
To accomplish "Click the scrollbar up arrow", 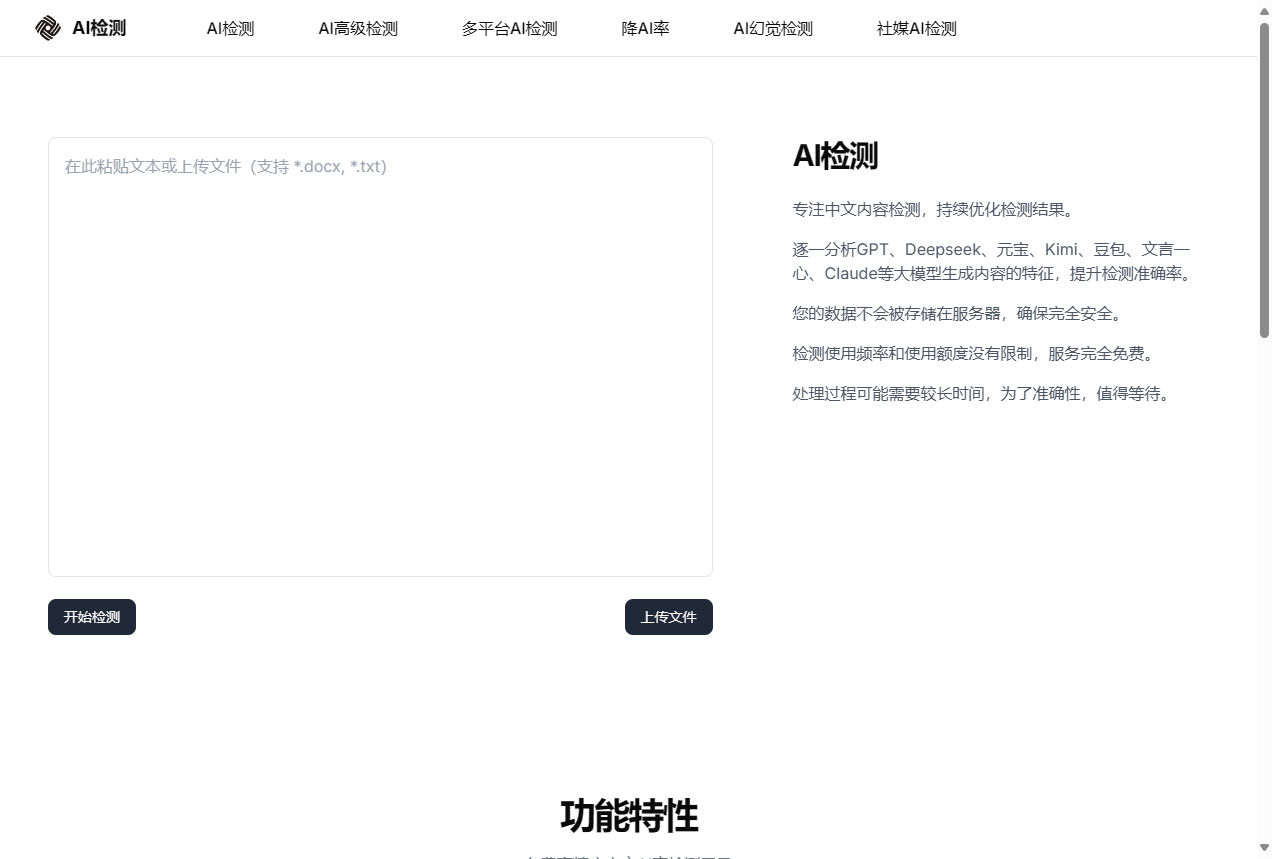I will coord(1264,9).
